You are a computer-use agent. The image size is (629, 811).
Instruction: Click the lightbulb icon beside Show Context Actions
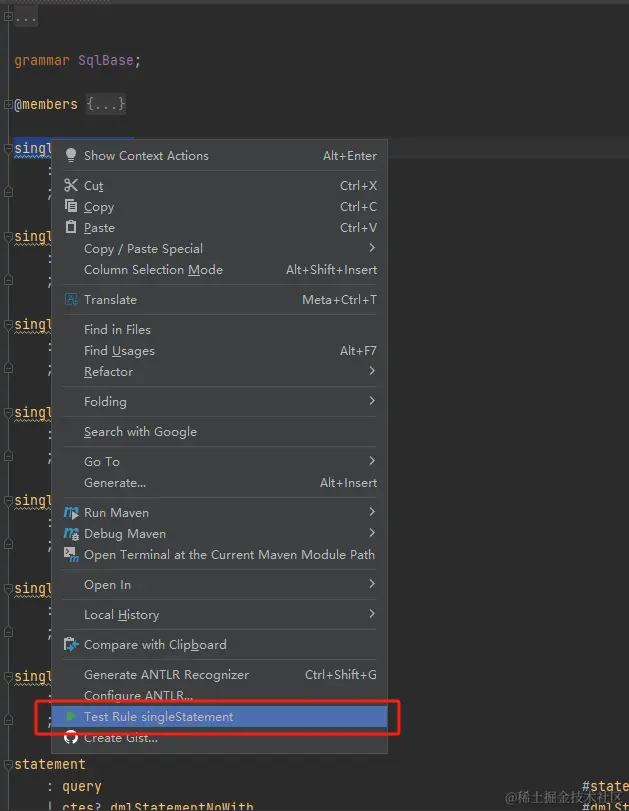coord(71,155)
